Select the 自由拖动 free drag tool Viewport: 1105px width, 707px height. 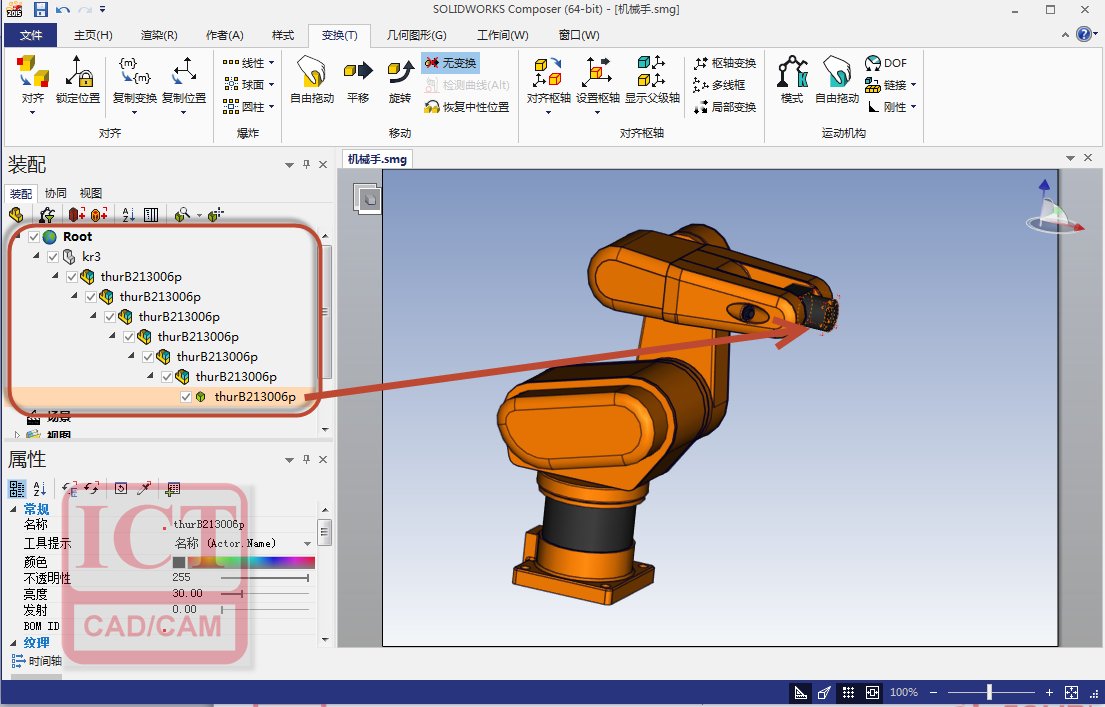[x=311, y=80]
